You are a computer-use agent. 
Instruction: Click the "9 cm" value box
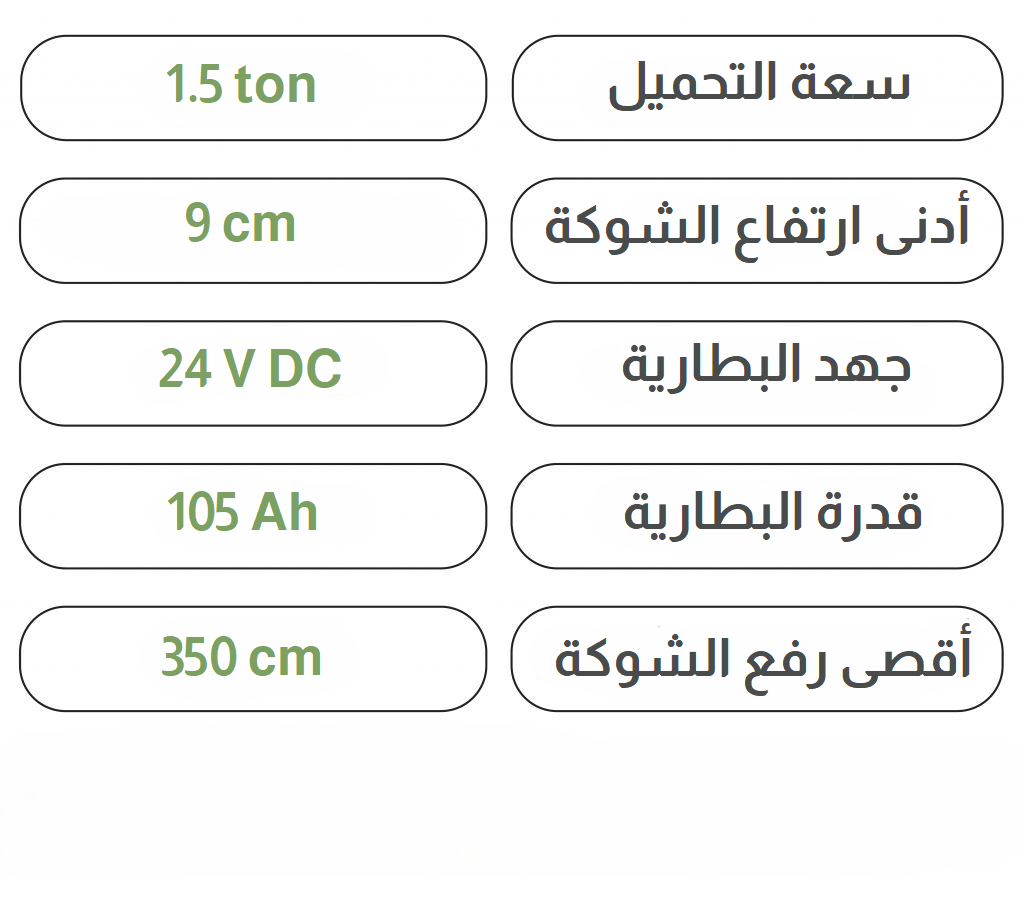pyautogui.click(x=253, y=230)
